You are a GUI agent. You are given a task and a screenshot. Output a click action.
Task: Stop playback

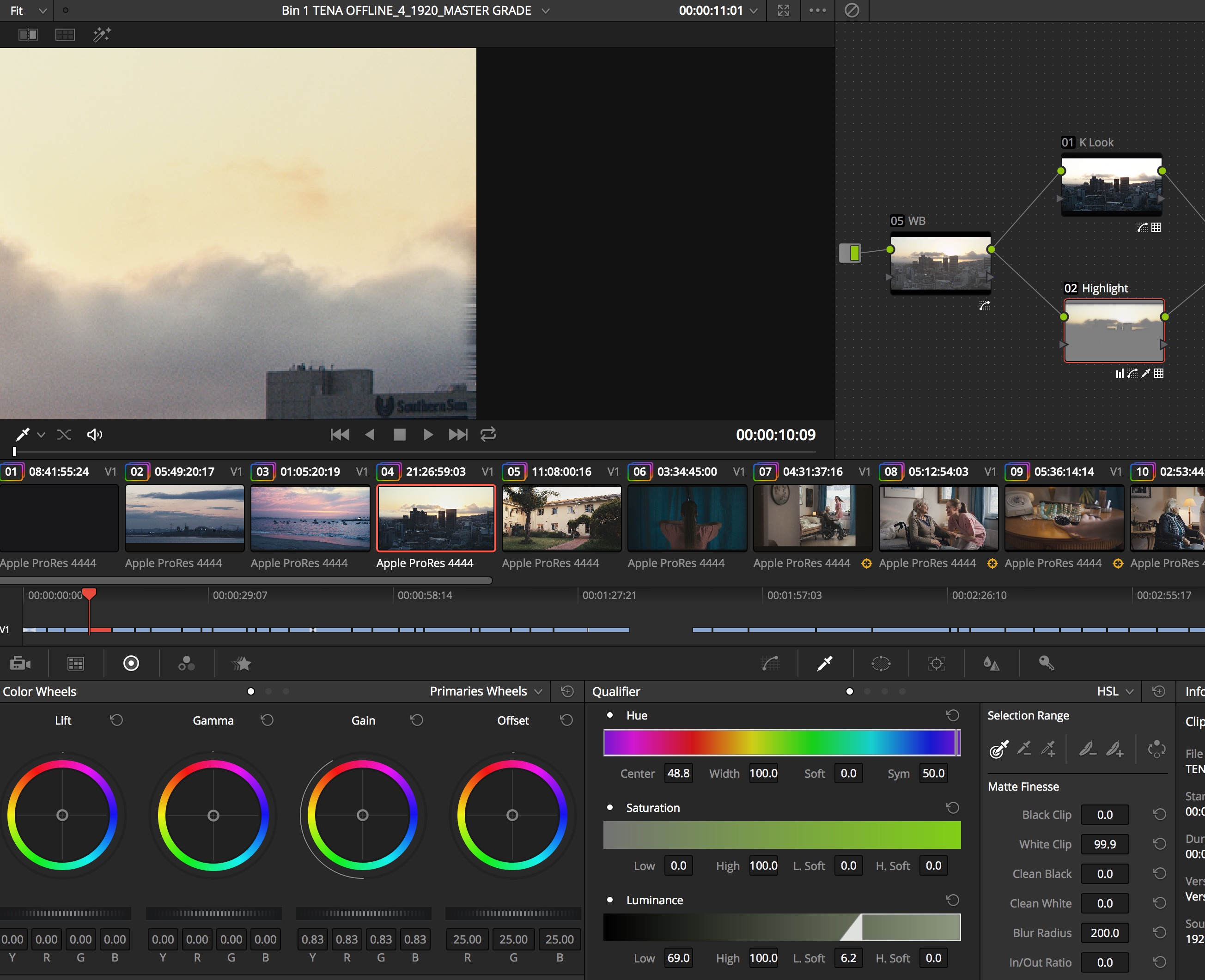point(399,434)
